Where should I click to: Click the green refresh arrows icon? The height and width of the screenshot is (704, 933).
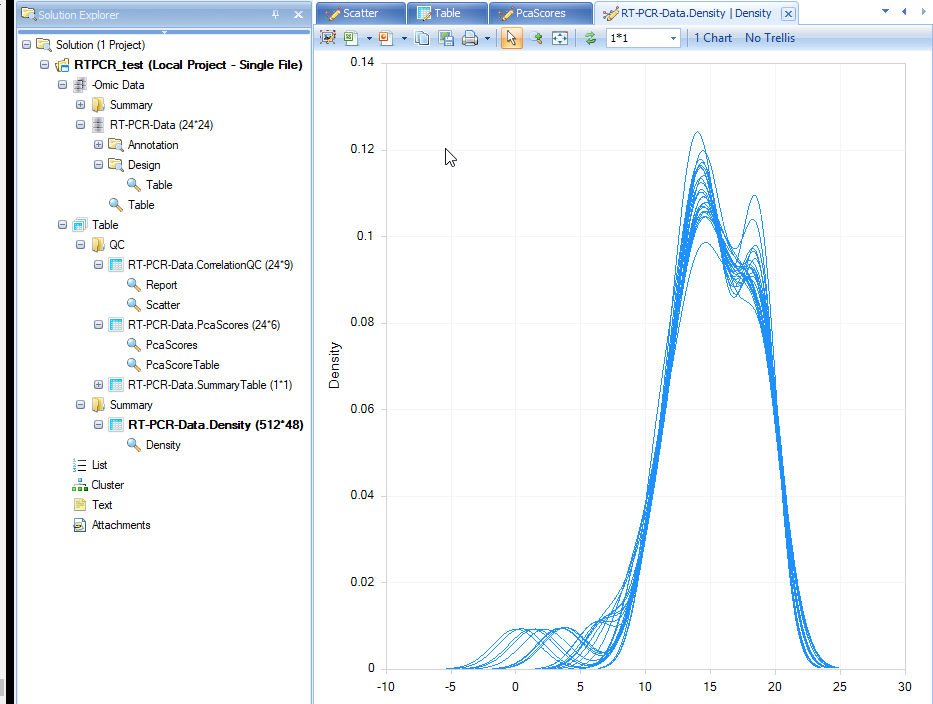coord(590,38)
